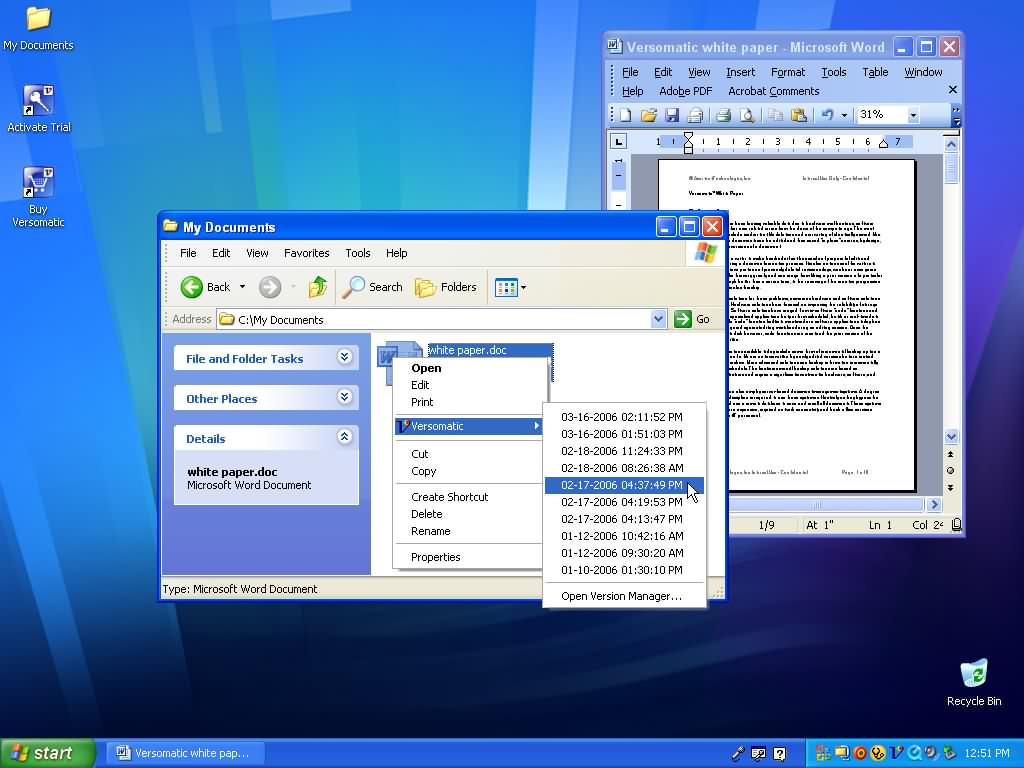1024x768 pixels.
Task: Click the Versomatic V tray icon
Action: (x=896, y=753)
